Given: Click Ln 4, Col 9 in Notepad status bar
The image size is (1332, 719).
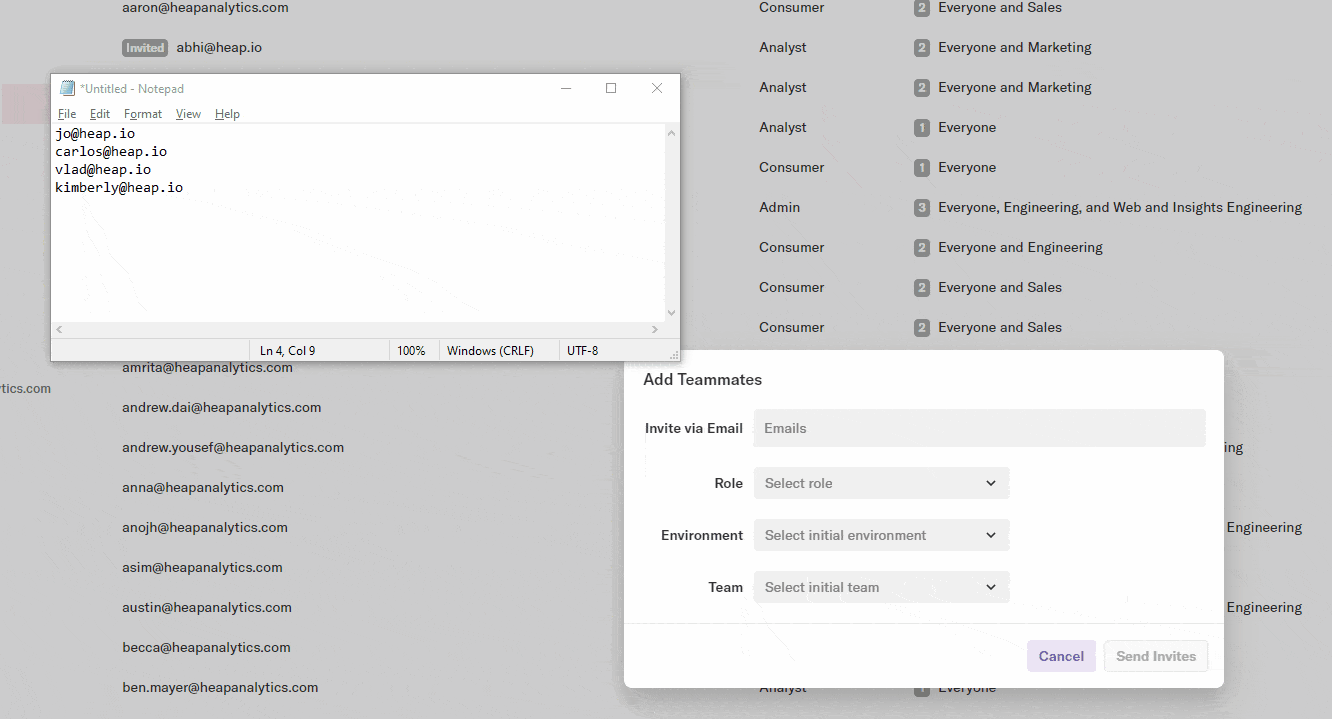Looking at the screenshot, I should (288, 351).
